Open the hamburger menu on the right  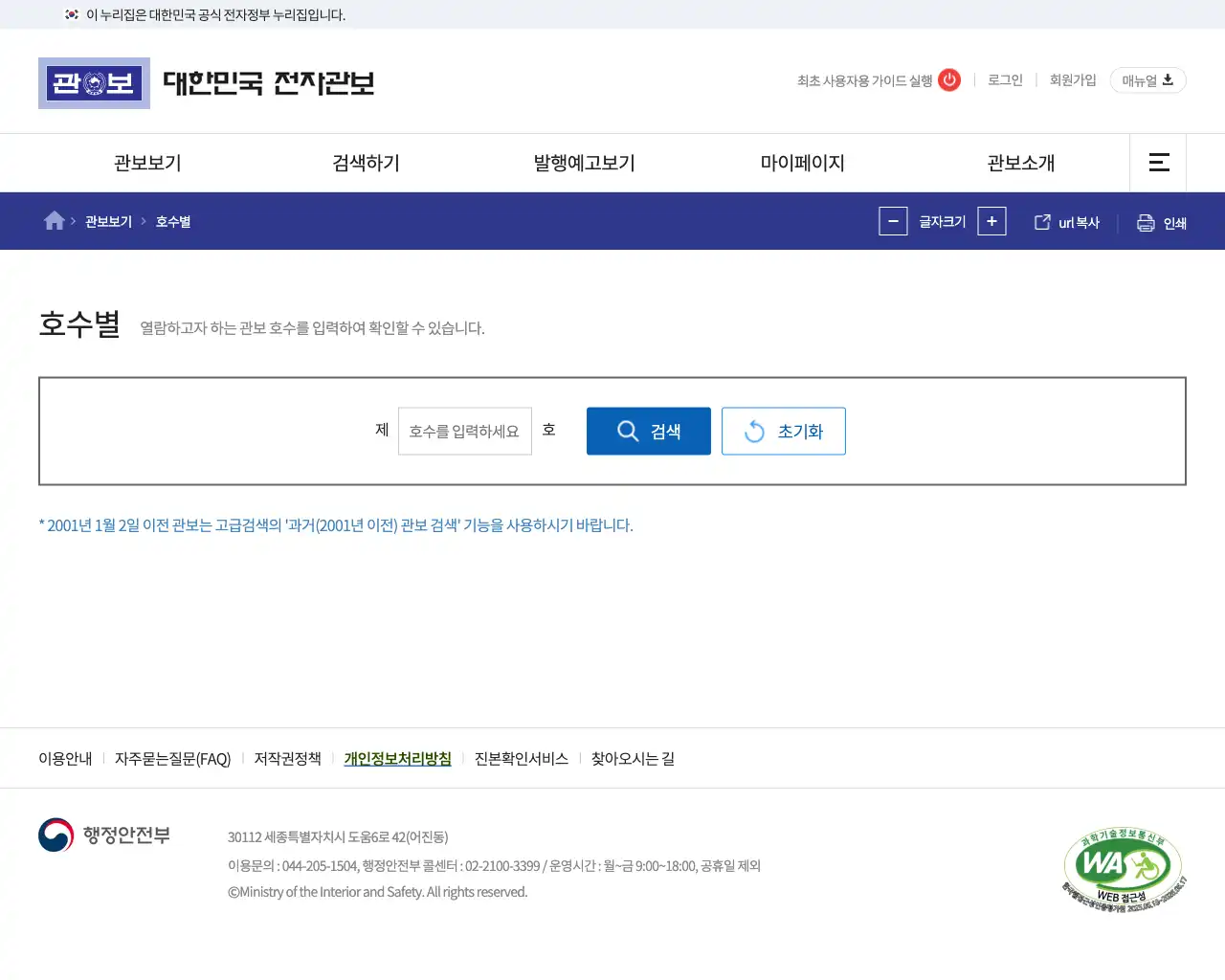point(1158,163)
